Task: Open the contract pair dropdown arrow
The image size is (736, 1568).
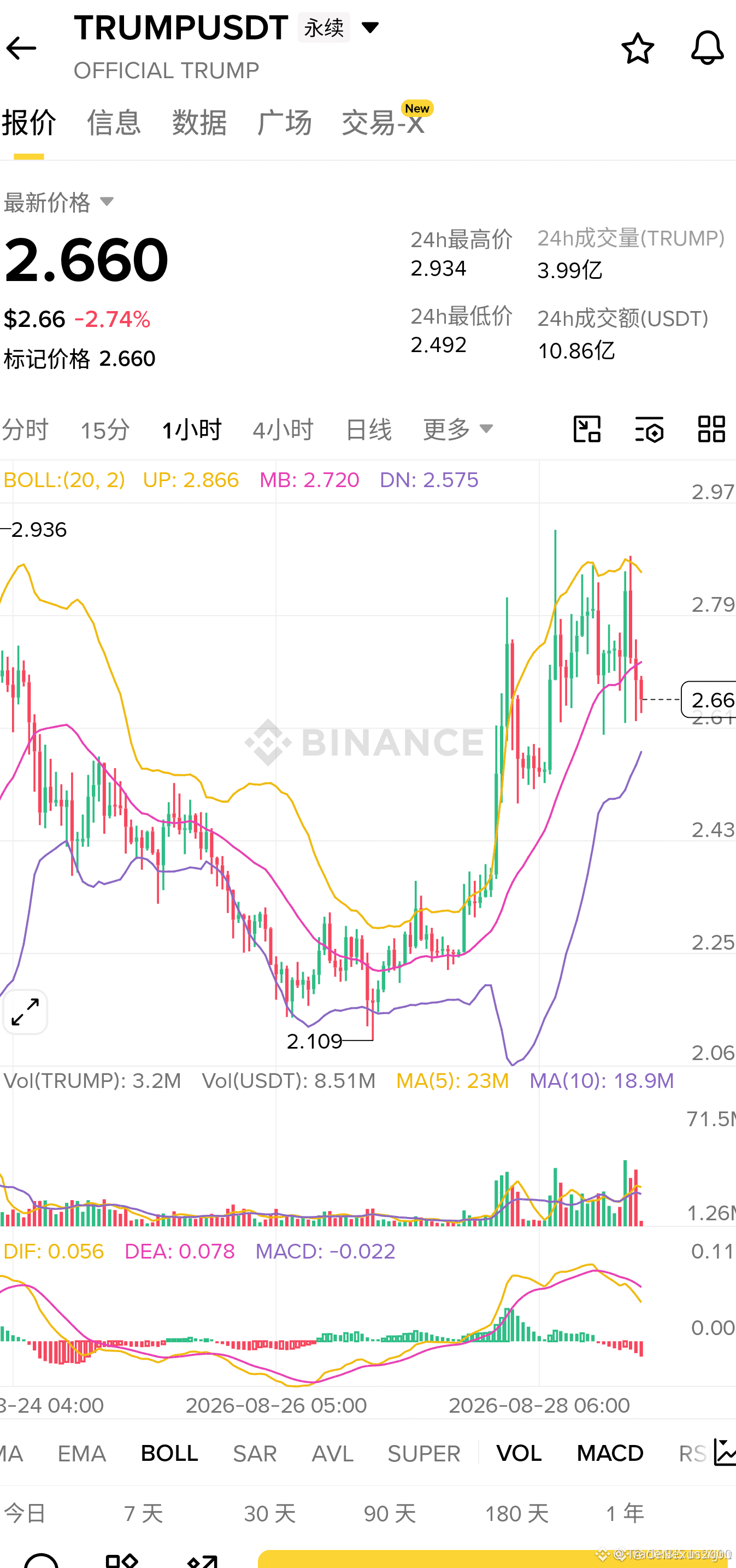Action: tap(370, 27)
